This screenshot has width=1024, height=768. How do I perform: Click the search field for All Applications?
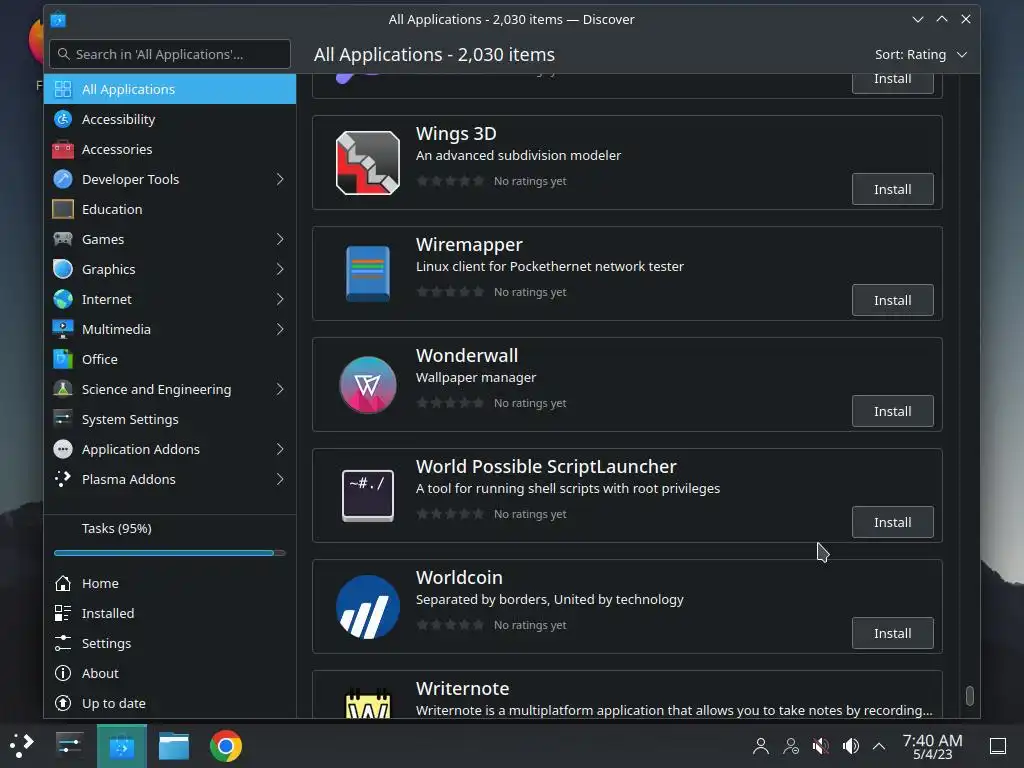click(x=170, y=54)
